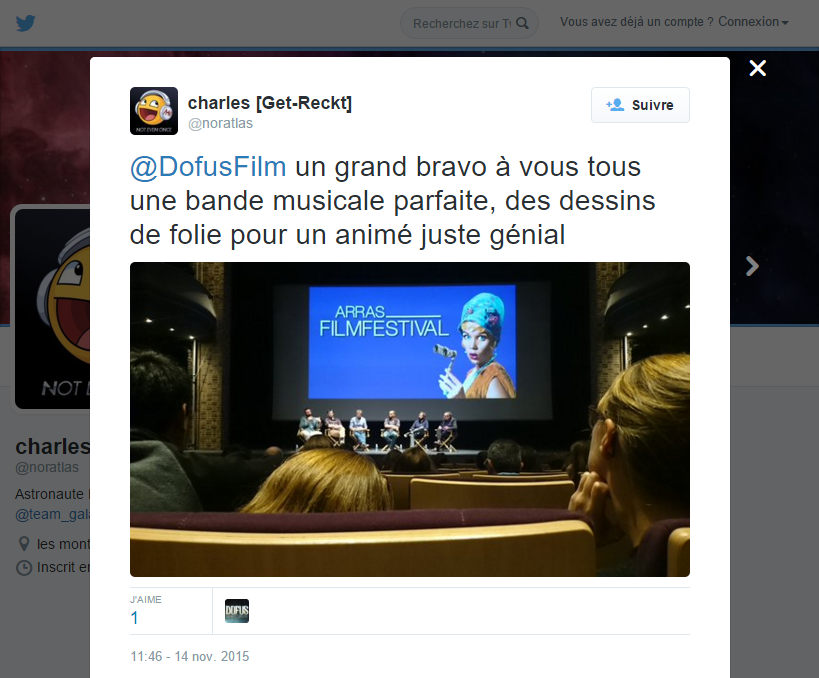Image resolution: width=819 pixels, height=678 pixels.
Task: Open the @DofusFilm mention link
Action: [x=208, y=167]
